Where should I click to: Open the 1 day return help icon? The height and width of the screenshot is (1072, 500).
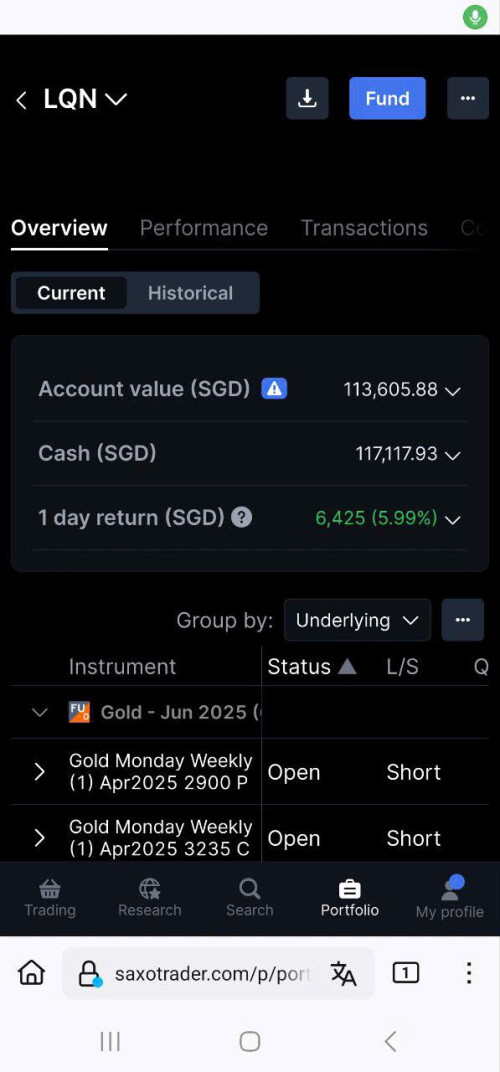click(x=241, y=518)
